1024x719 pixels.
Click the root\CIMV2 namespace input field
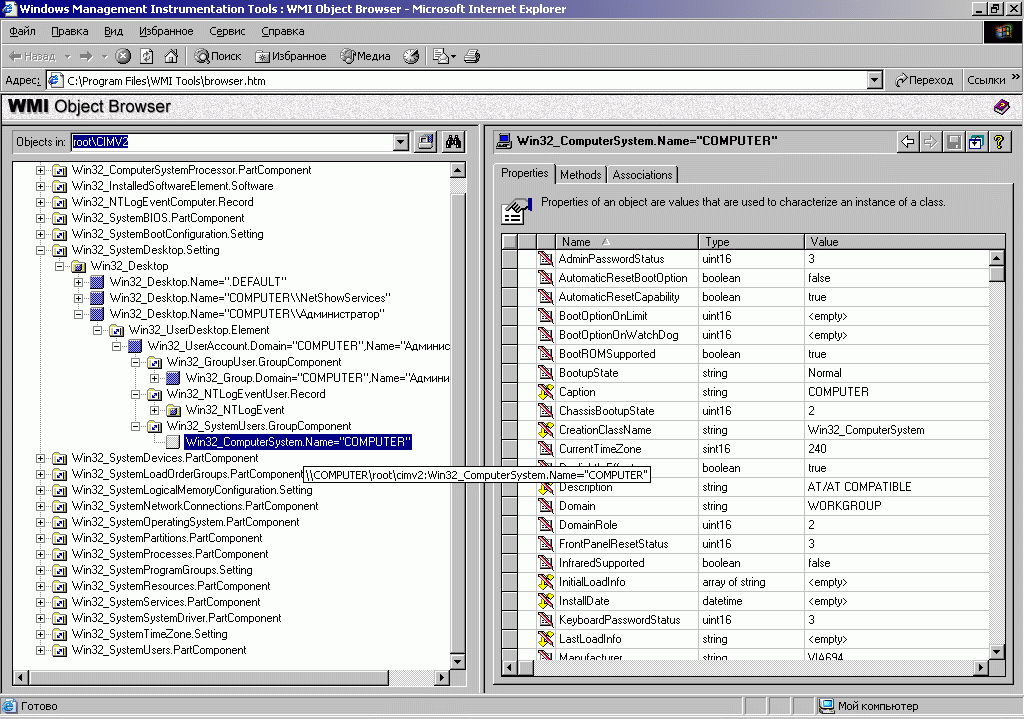(x=232, y=142)
